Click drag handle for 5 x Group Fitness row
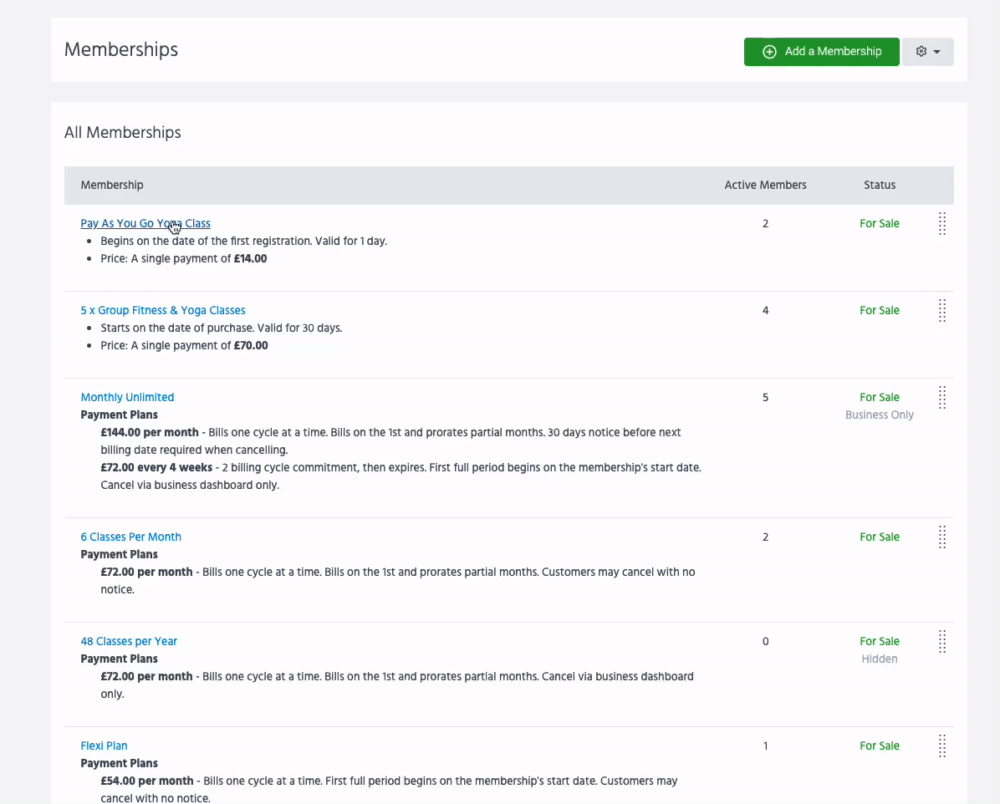Screen dimensions: 1000x804 pyautogui.click(x=942, y=311)
